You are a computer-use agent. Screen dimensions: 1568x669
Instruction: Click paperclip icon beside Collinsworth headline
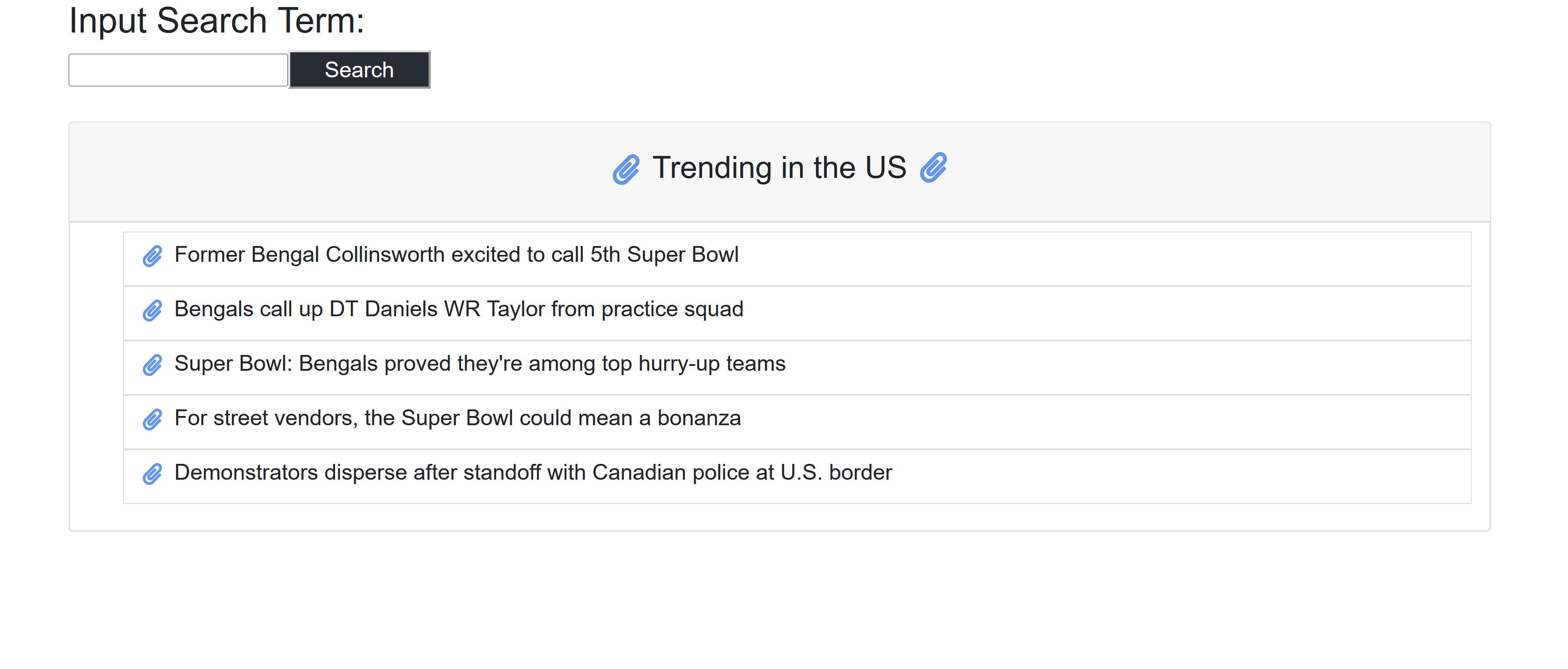click(152, 256)
